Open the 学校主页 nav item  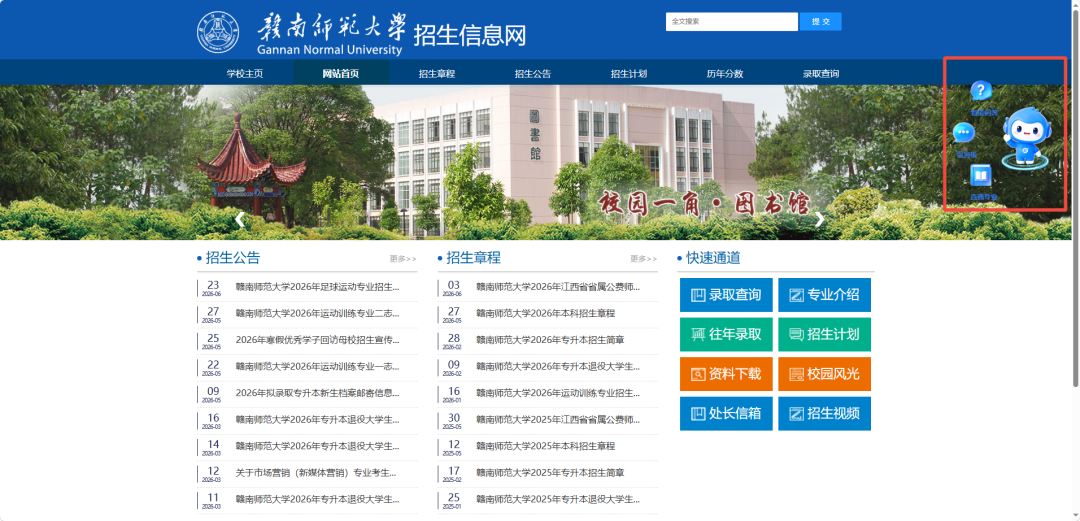245,74
